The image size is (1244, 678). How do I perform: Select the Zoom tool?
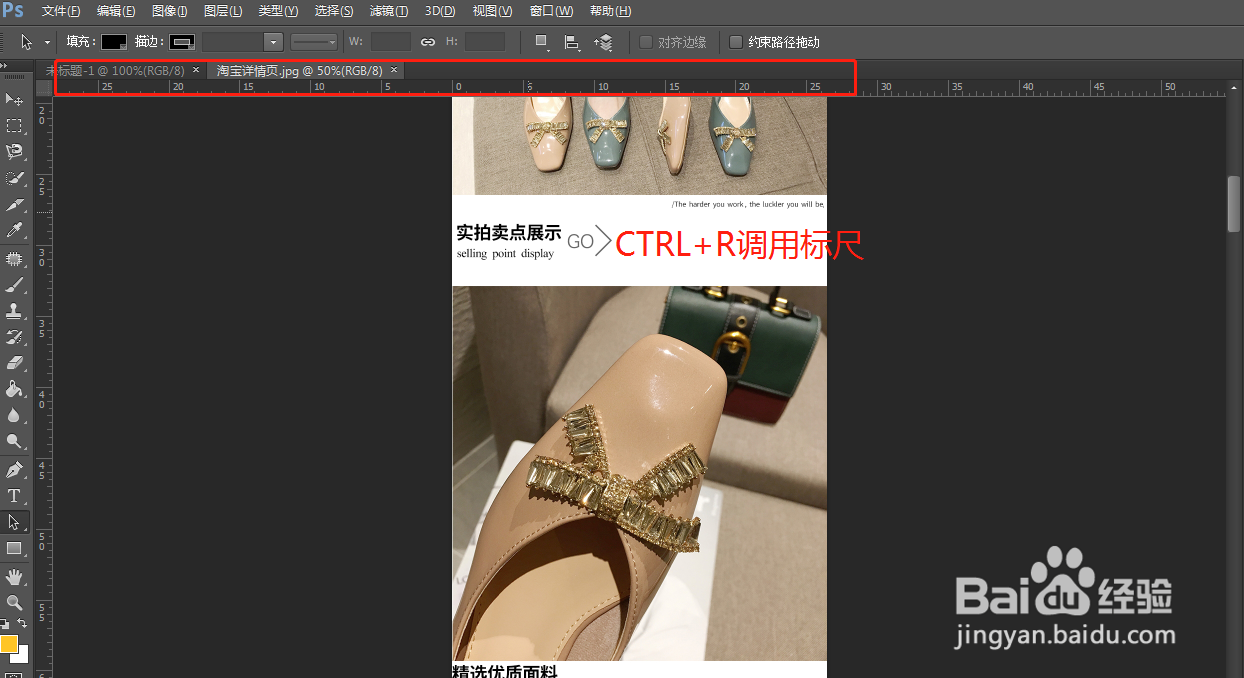14,602
